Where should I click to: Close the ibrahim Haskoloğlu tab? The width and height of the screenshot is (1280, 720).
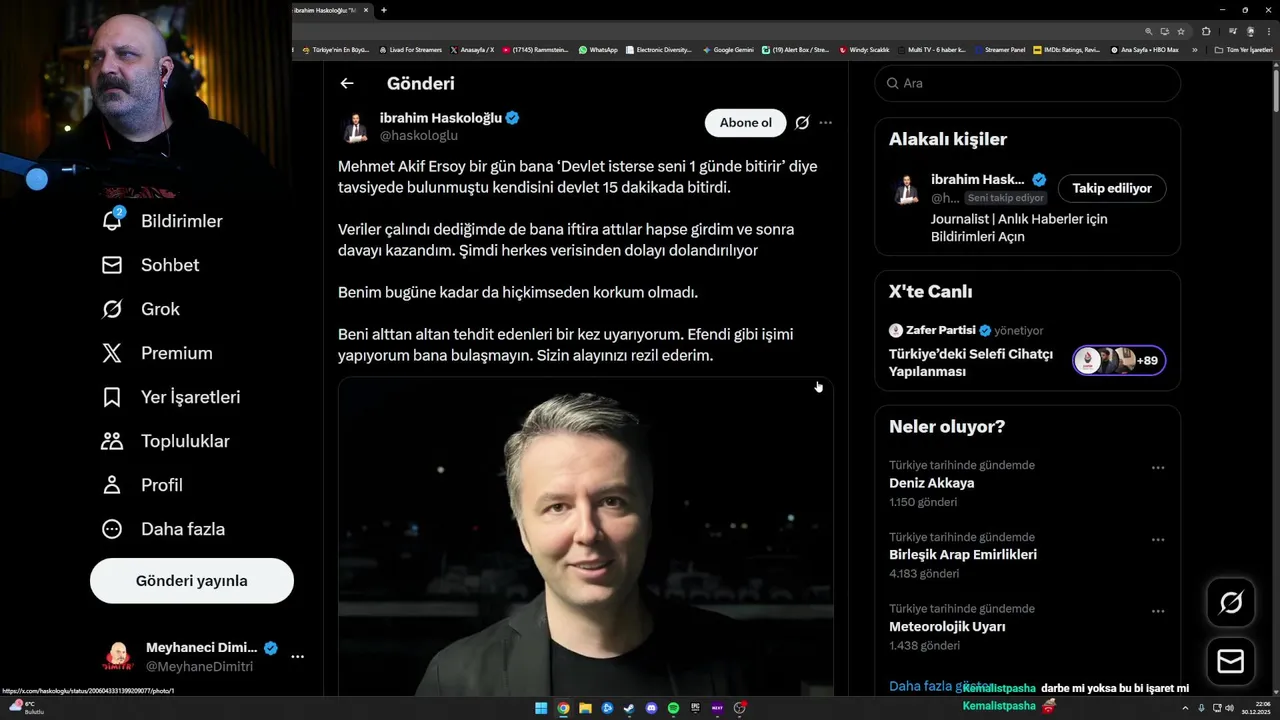coord(366,10)
